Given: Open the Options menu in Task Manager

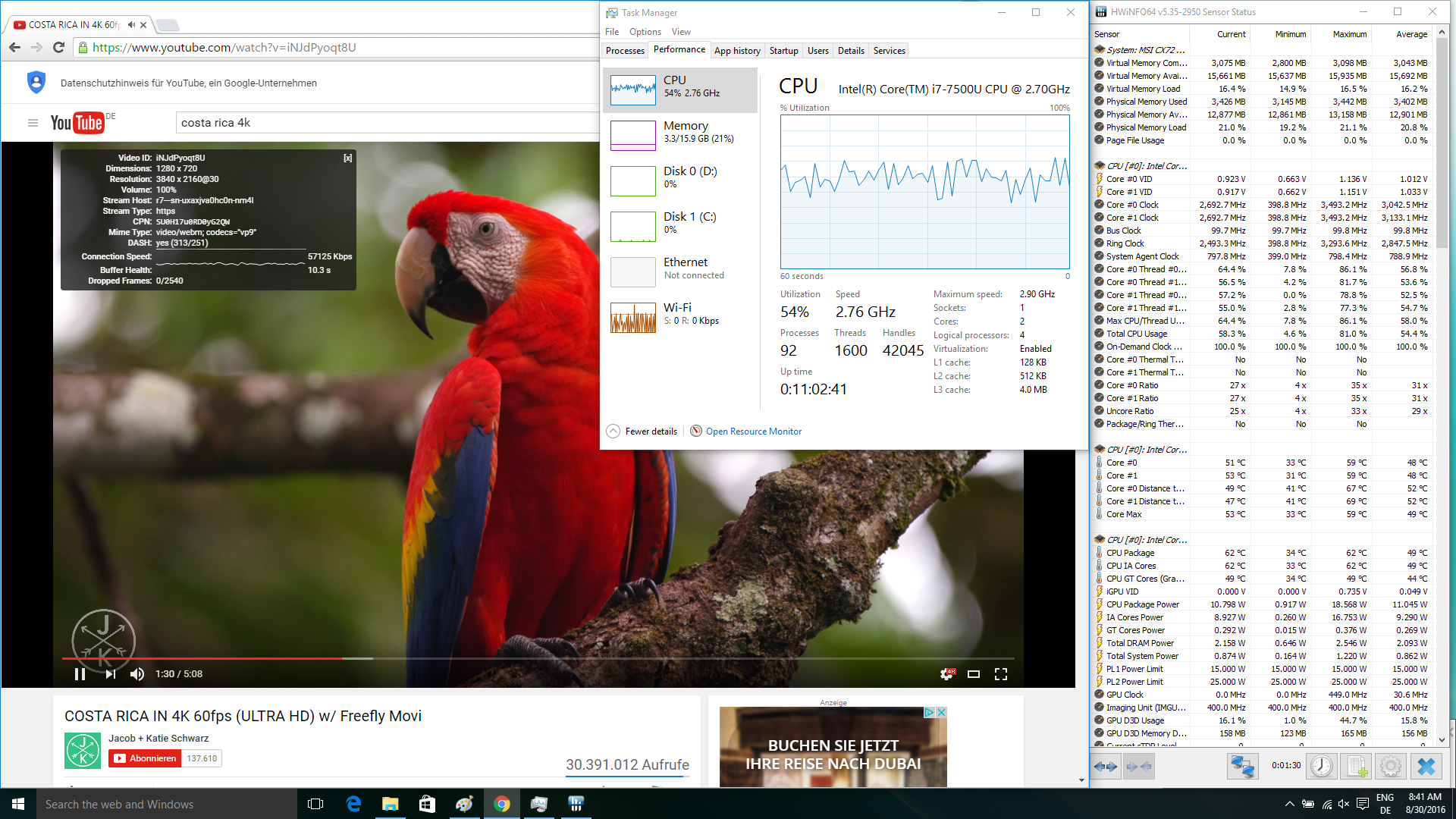Looking at the screenshot, I should 645,32.
